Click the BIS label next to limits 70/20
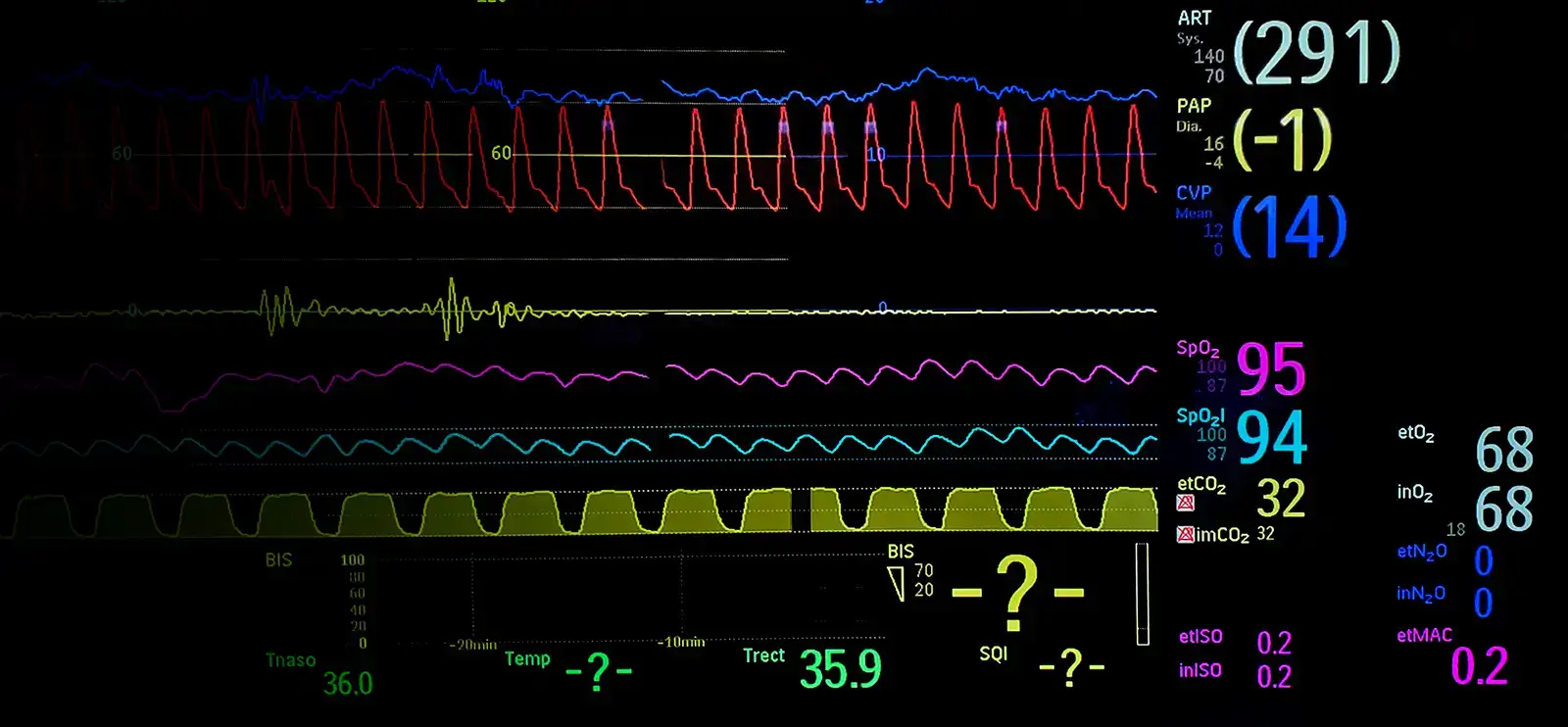 [x=901, y=552]
